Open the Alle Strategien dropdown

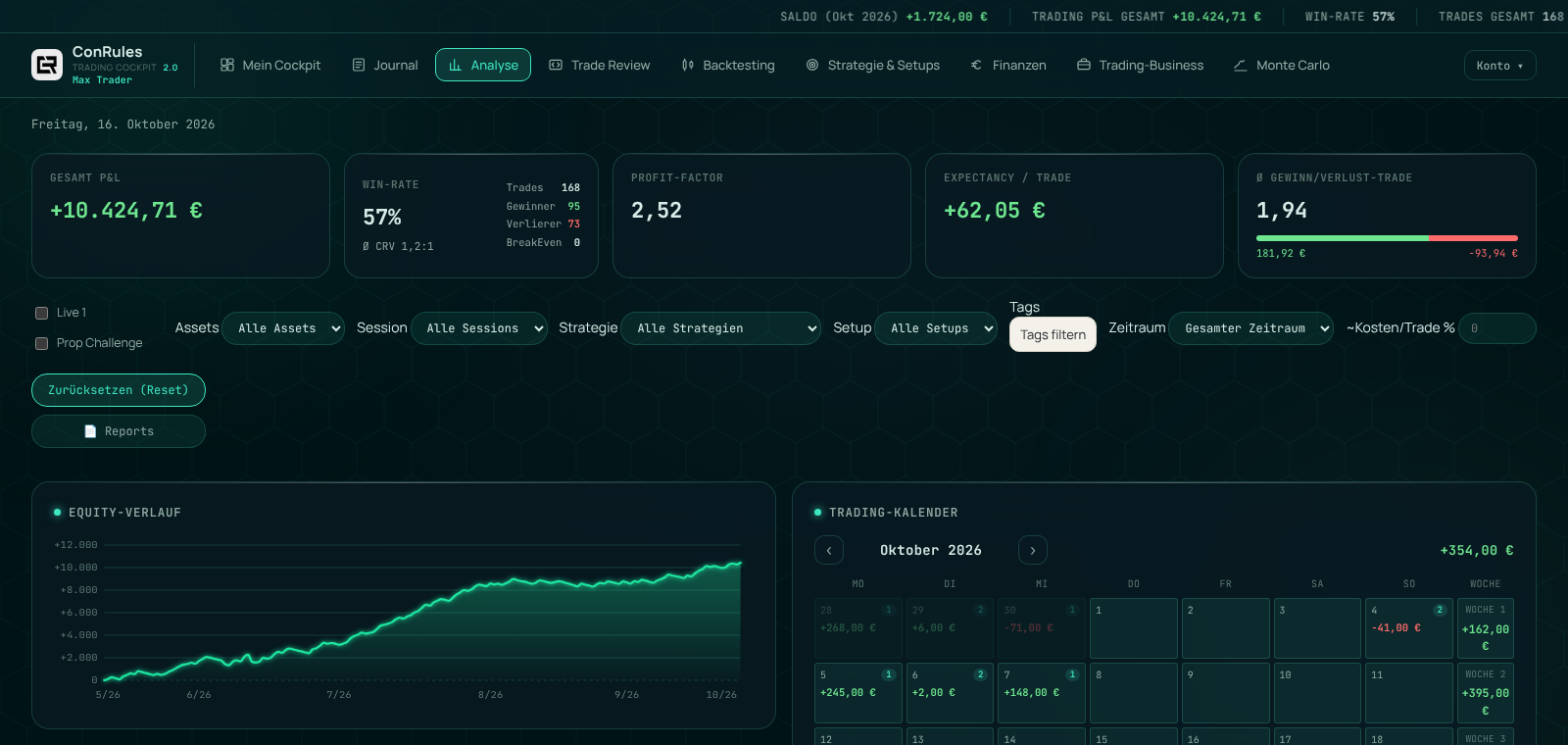[x=720, y=328]
